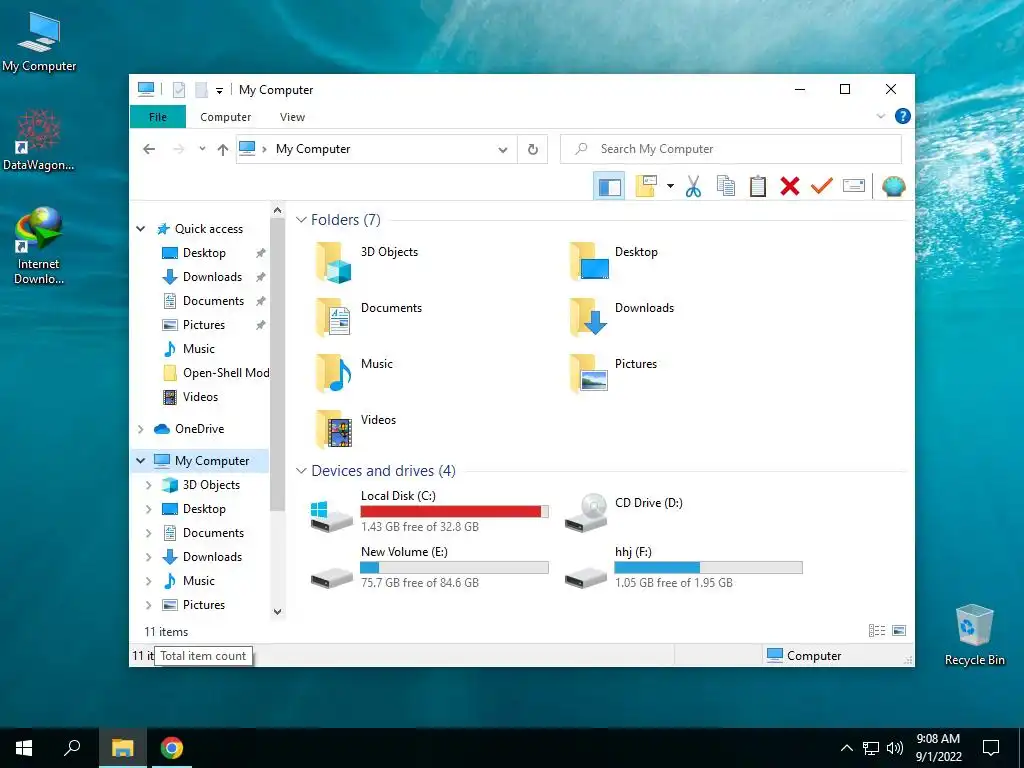
Task: Click the red Local Disk (C:) usage bar
Action: tap(455, 511)
